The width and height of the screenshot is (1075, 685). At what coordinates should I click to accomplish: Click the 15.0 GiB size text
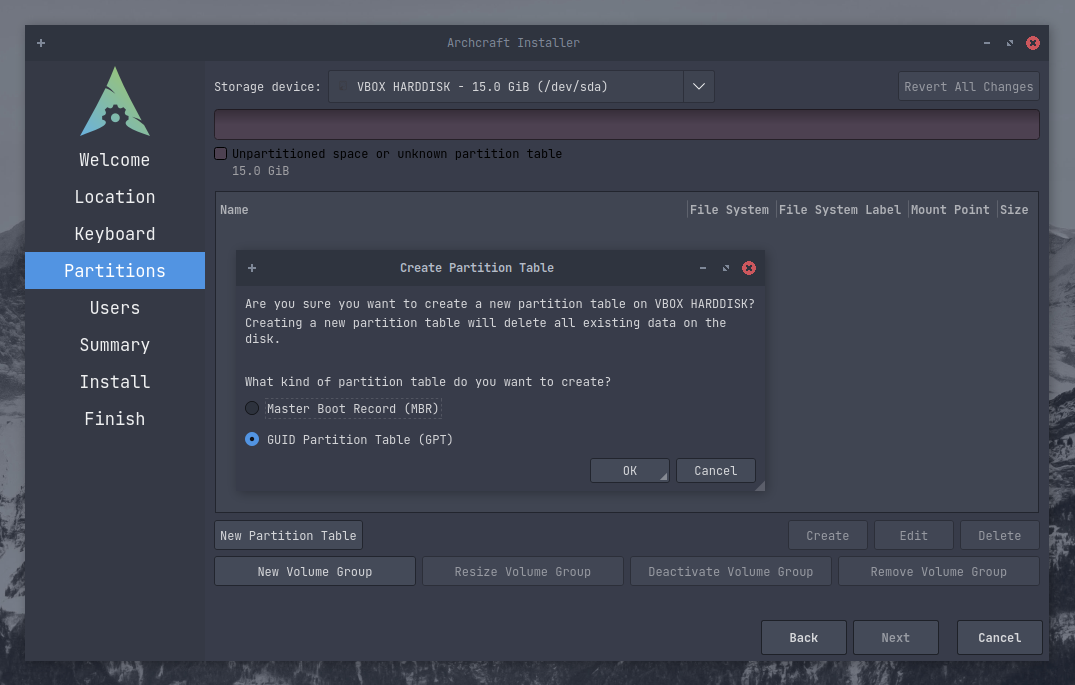[261, 171]
